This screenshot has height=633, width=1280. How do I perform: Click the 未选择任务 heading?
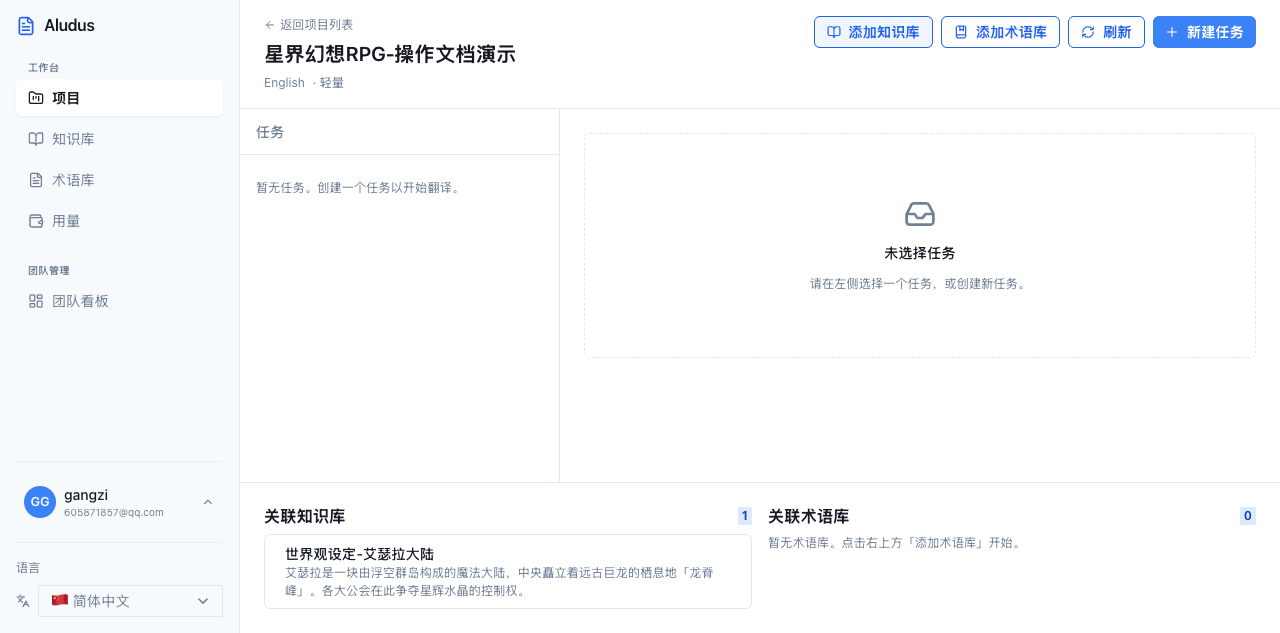pyautogui.click(x=920, y=253)
